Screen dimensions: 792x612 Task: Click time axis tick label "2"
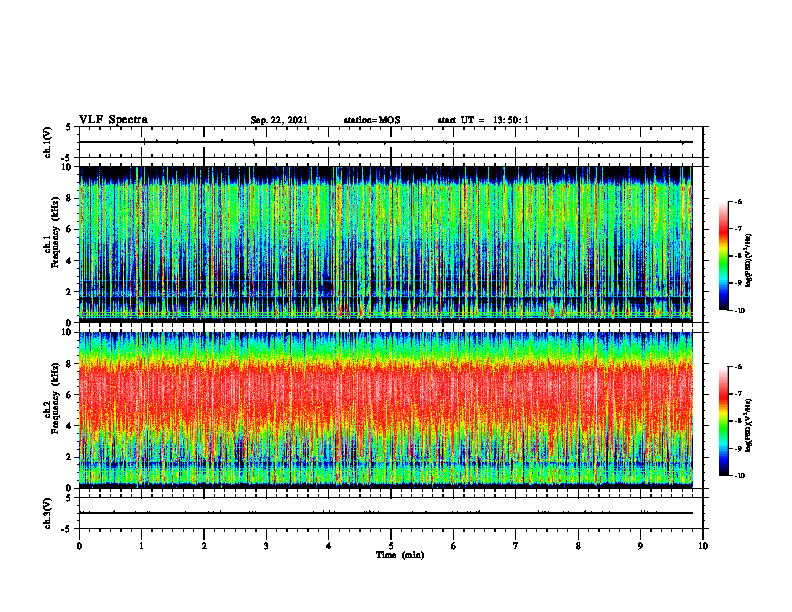point(204,546)
